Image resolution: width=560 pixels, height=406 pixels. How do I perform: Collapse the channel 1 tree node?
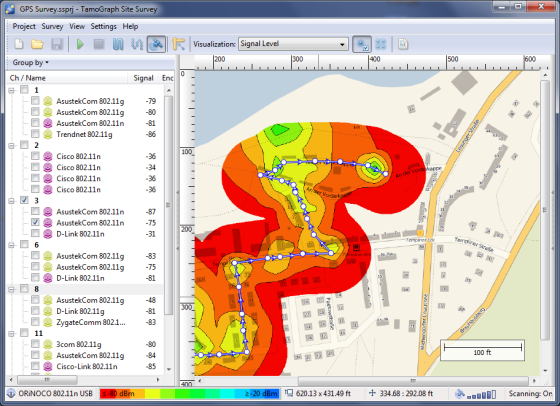(x=11, y=90)
